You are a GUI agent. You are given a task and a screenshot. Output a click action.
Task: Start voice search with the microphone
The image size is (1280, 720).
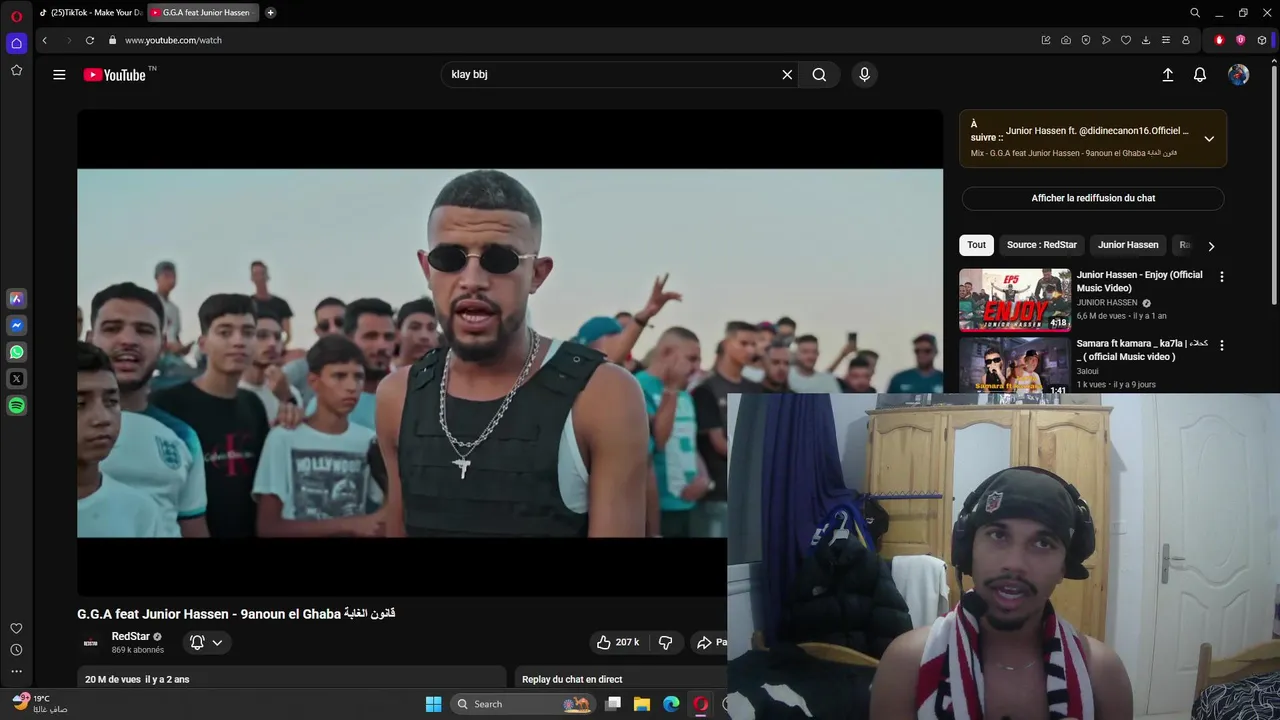click(865, 75)
